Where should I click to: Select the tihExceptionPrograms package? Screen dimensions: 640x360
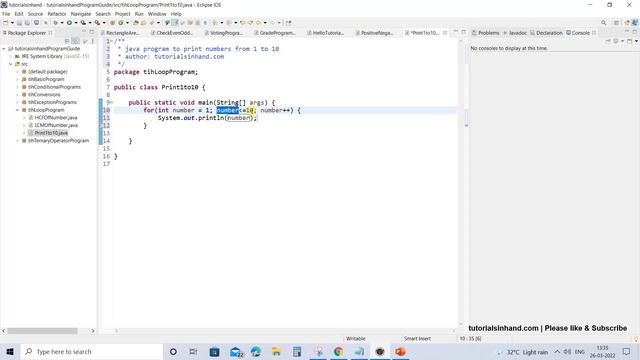click(52, 102)
